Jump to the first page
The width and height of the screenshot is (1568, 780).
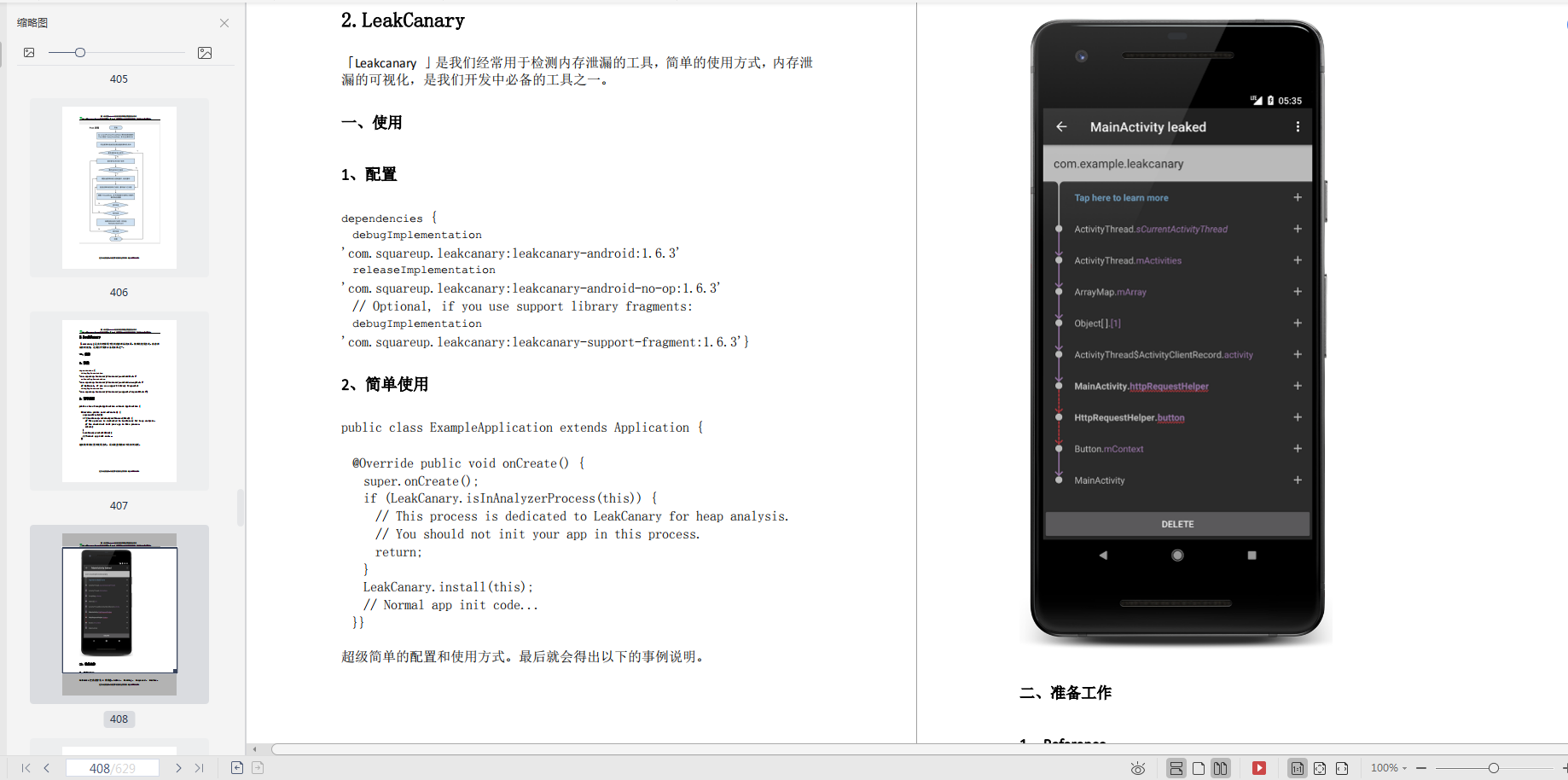(26, 768)
